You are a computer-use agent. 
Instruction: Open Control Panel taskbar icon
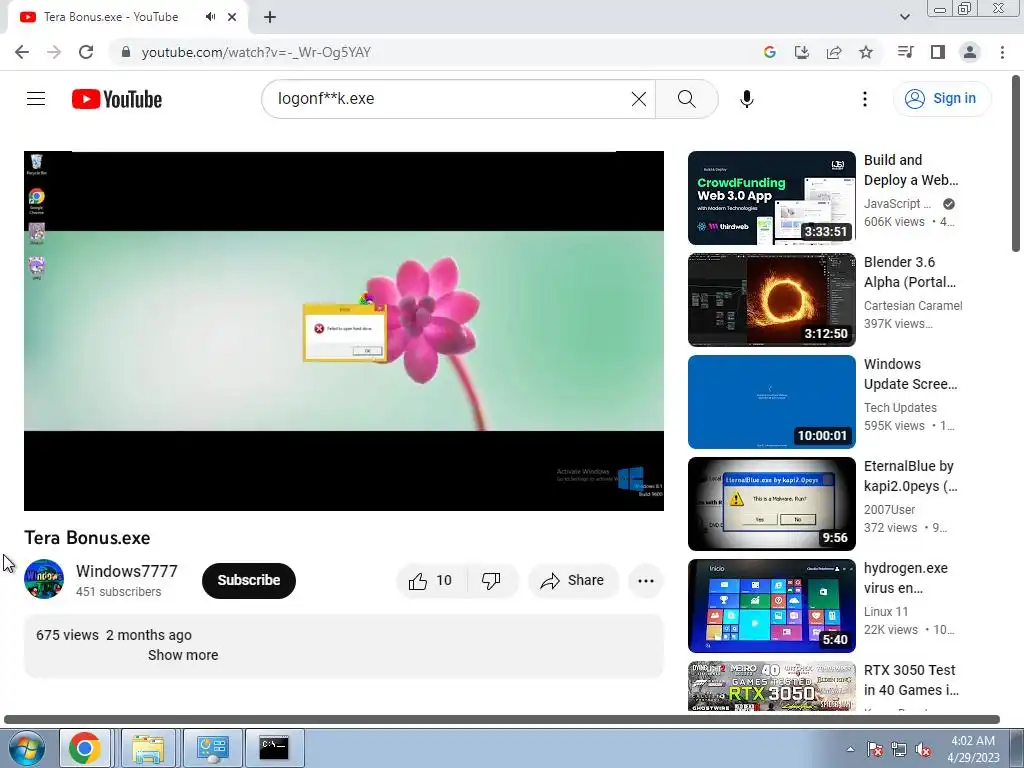point(212,748)
